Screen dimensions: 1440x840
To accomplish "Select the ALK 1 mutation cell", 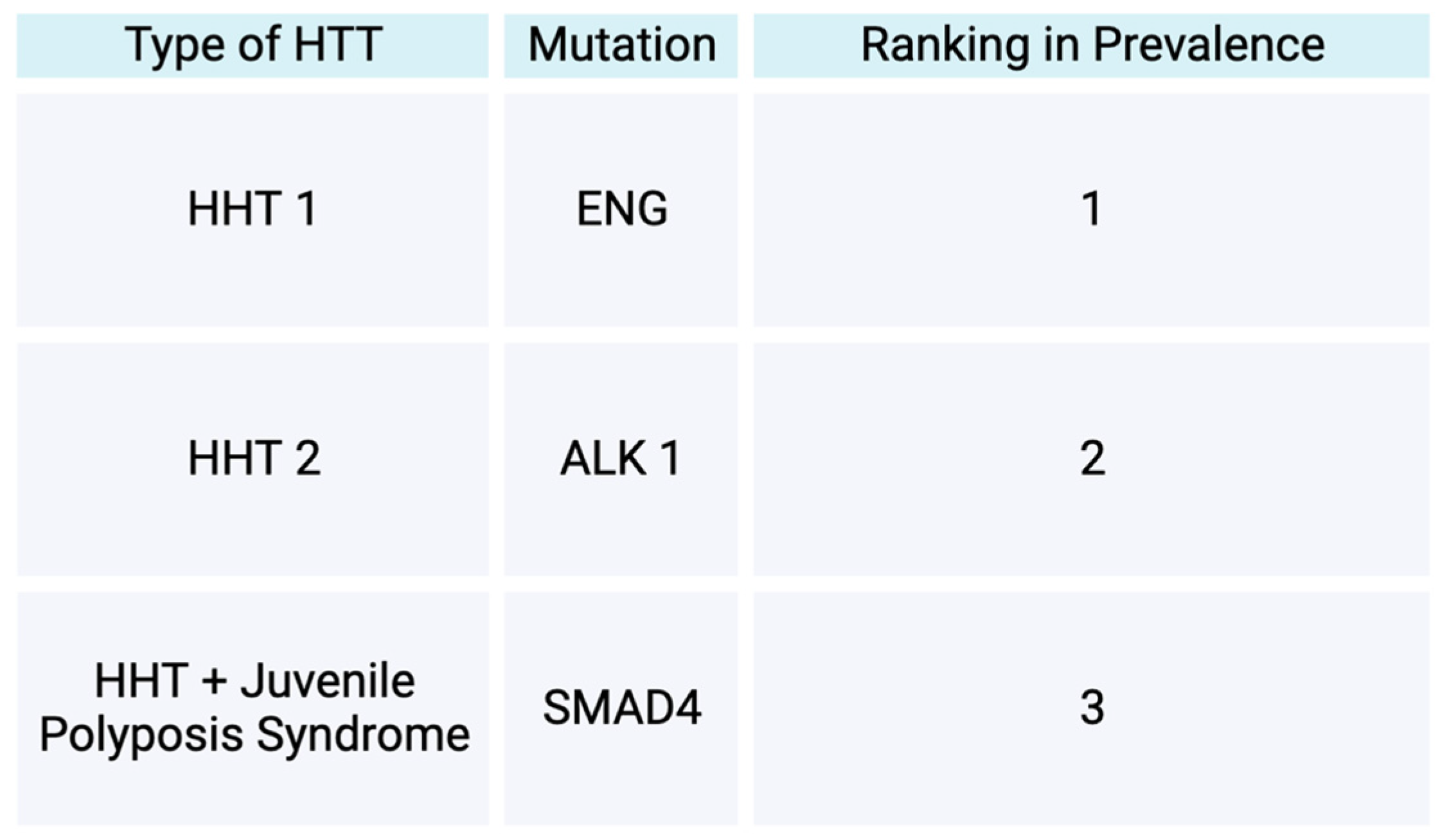I will click(621, 459).
